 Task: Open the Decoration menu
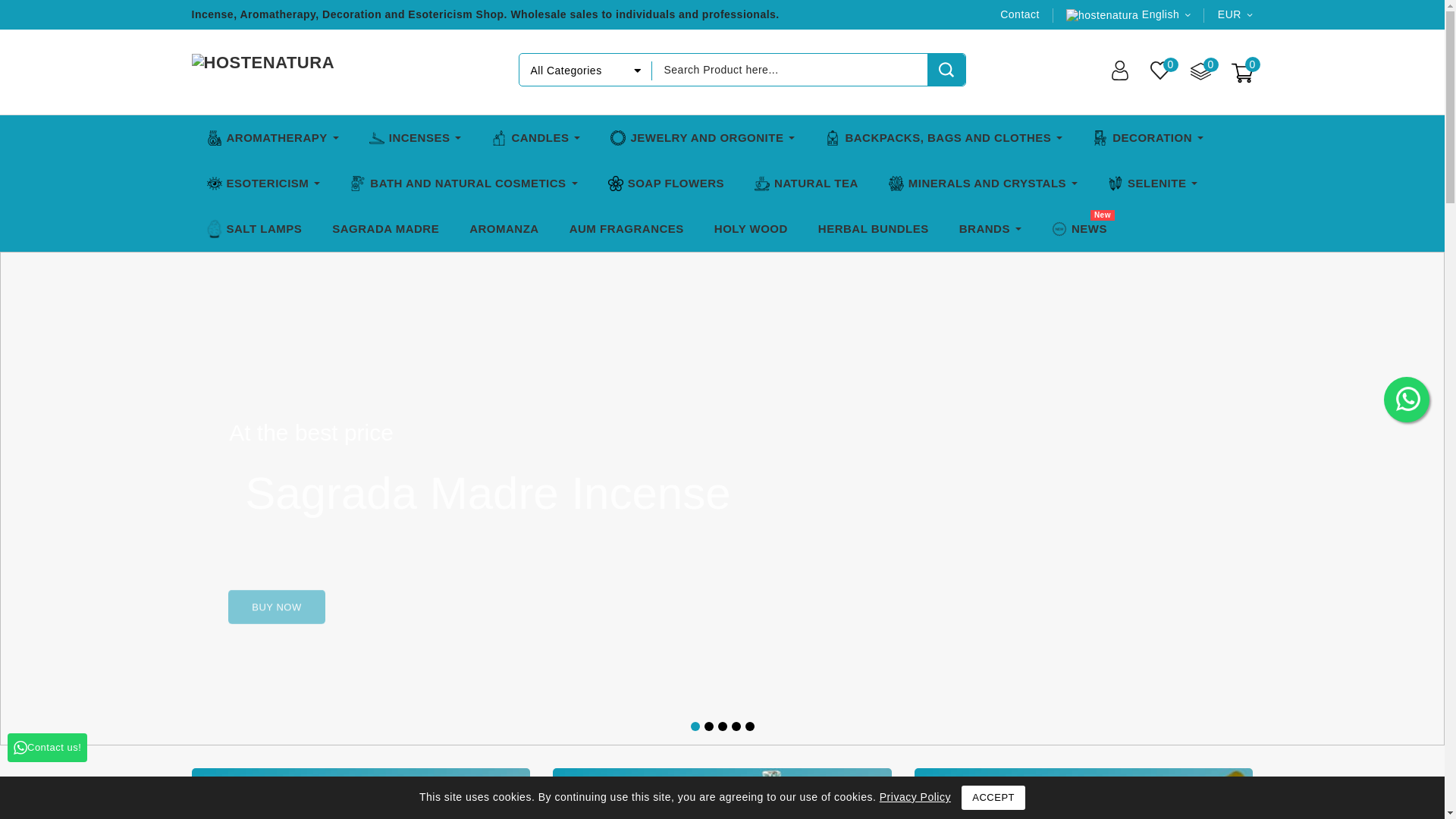pos(1147,138)
